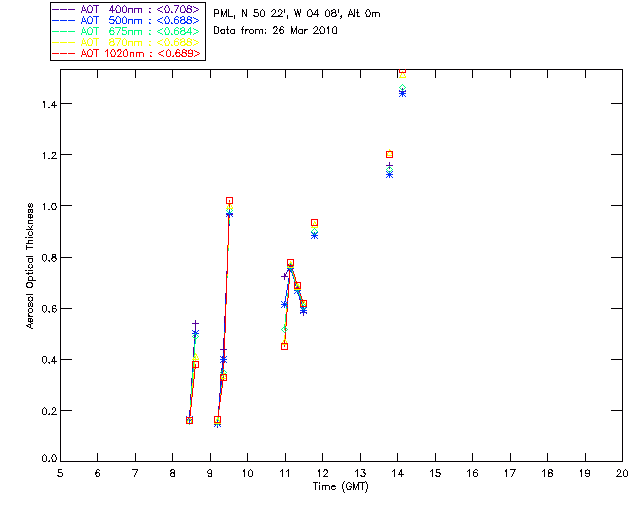
Task: Click the 1.0 y-axis tick label
Action: pyautogui.click(x=49, y=206)
